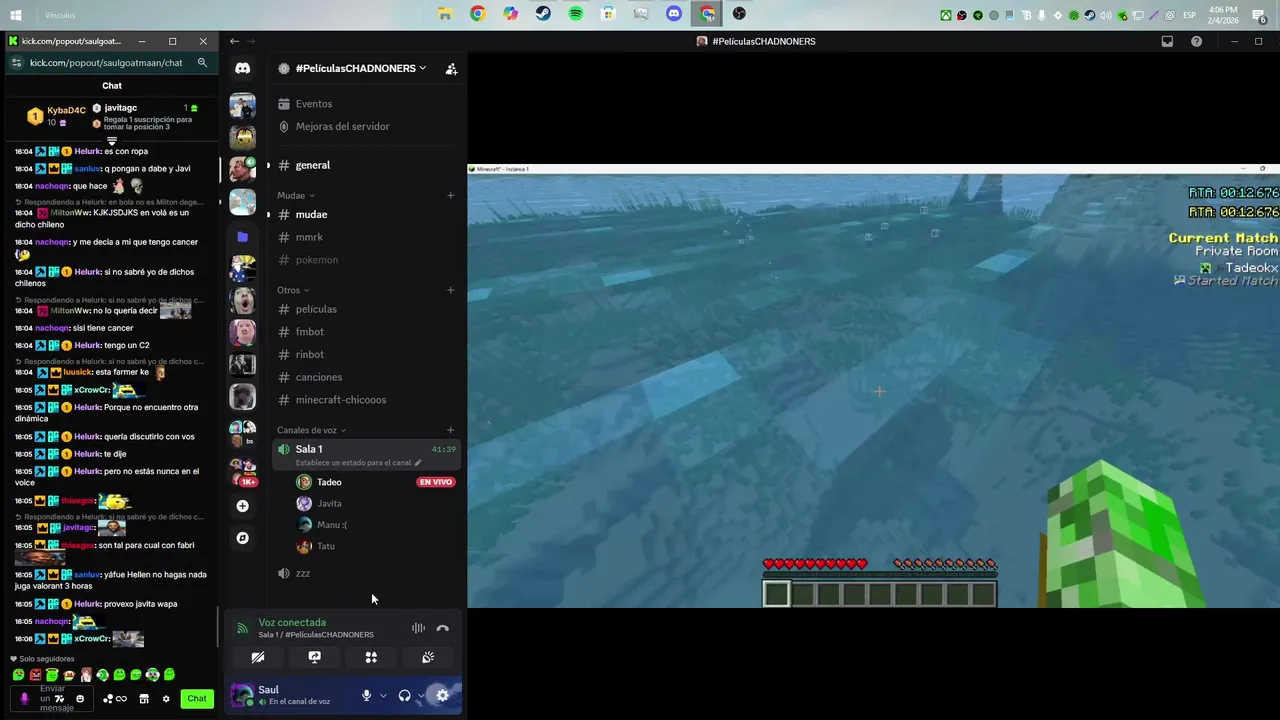Toggle Discord camera on or off
The height and width of the screenshot is (720, 1280).
tap(257, 657)
